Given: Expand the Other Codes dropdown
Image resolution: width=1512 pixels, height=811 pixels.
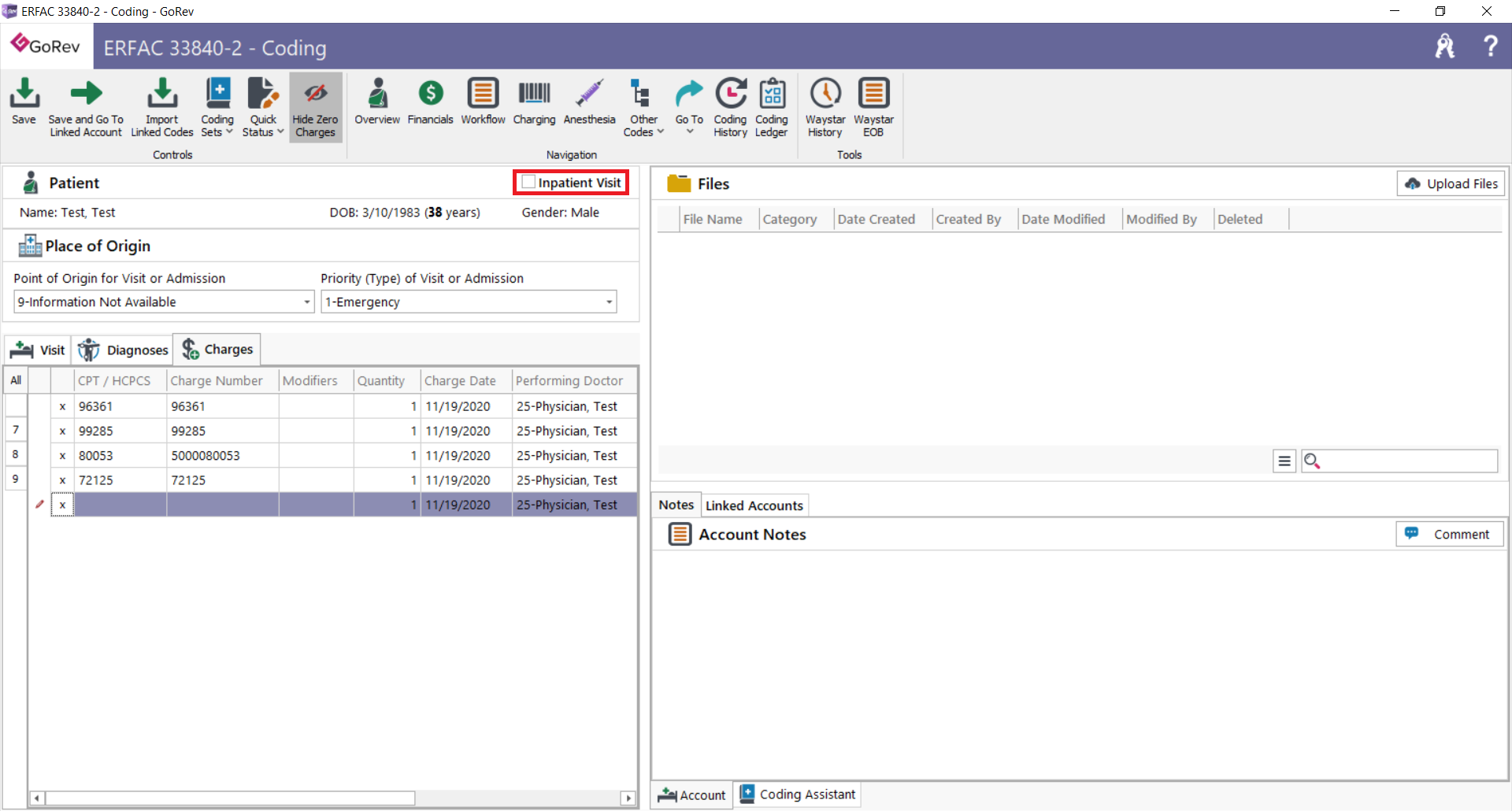Looking at the screenshot, I should [x=643, y=108].
